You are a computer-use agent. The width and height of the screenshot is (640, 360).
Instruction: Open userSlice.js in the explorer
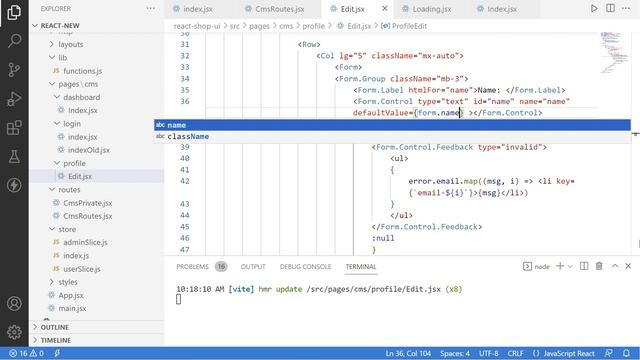click(x=82, y=269)
